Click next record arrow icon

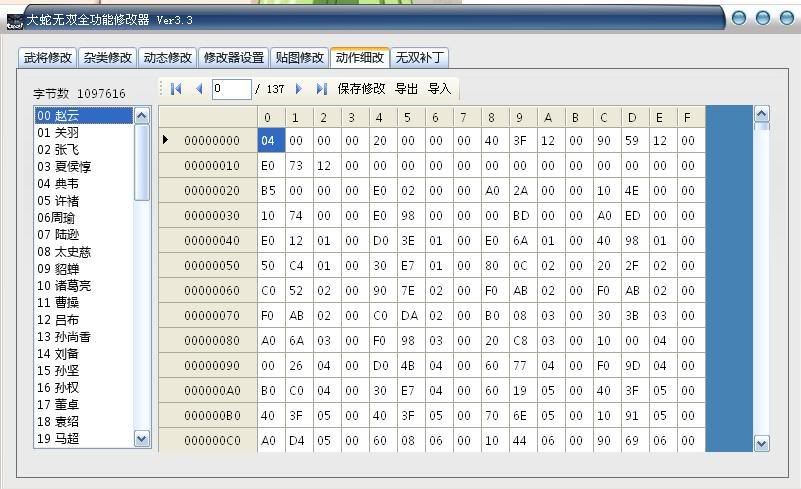coord(299,89)
